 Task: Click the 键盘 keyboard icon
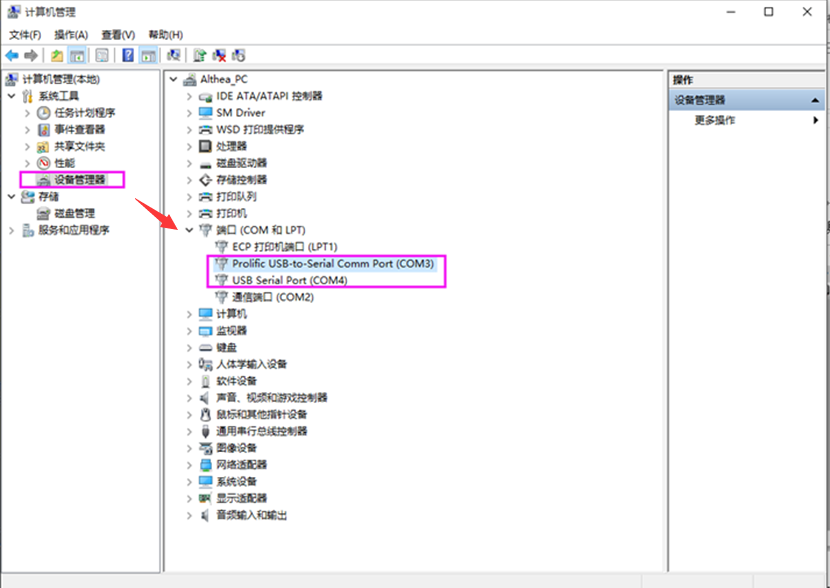coord(205,348)
